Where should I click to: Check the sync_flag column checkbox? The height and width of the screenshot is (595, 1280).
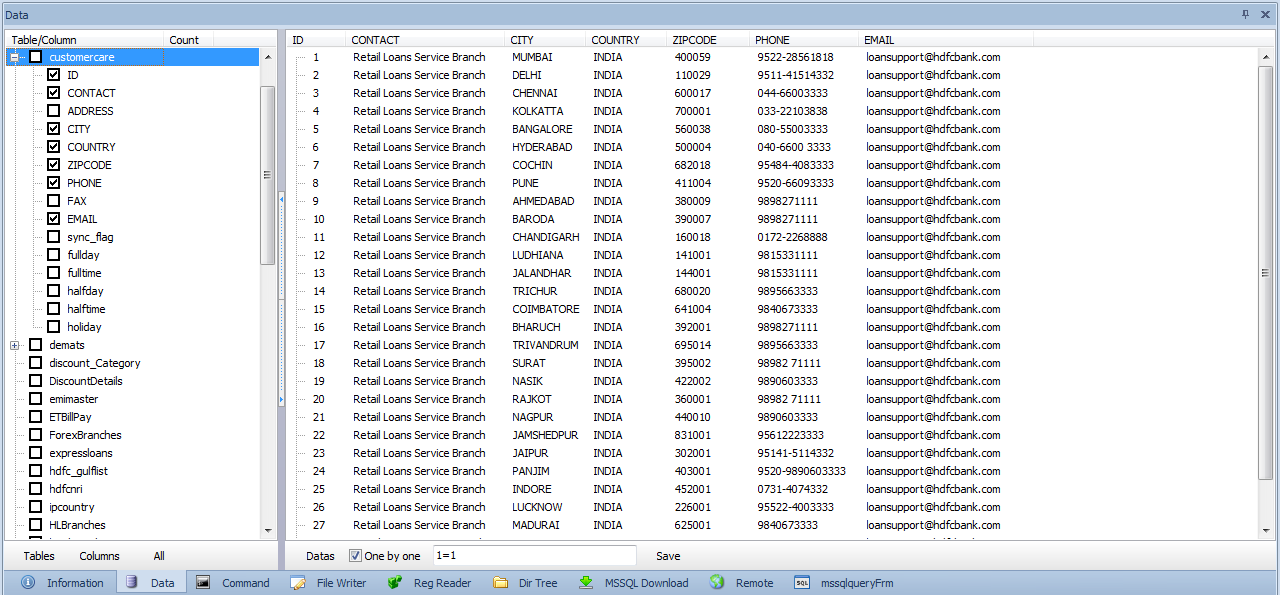[54, 237]
